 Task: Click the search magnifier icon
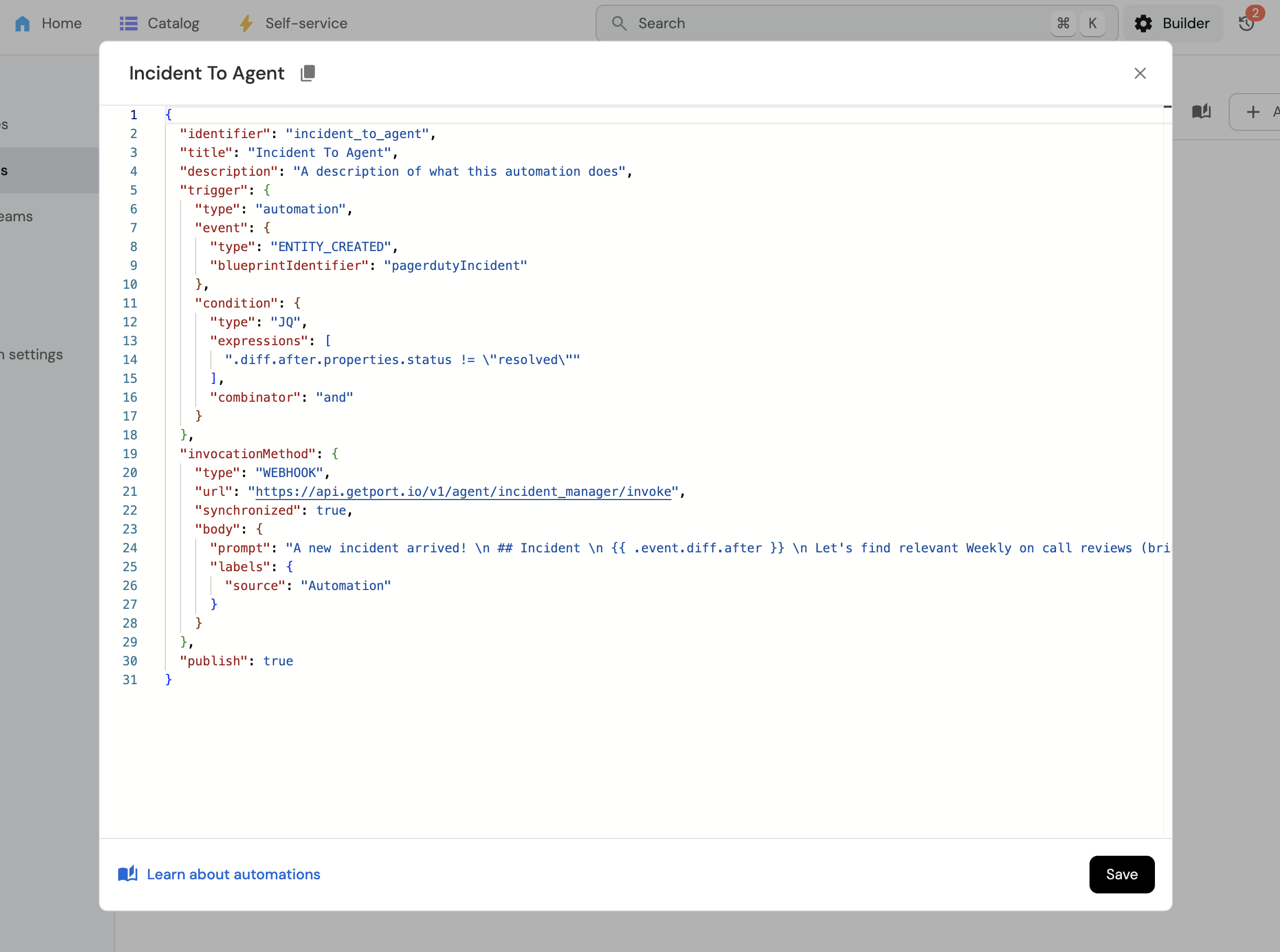pos(619,24)
